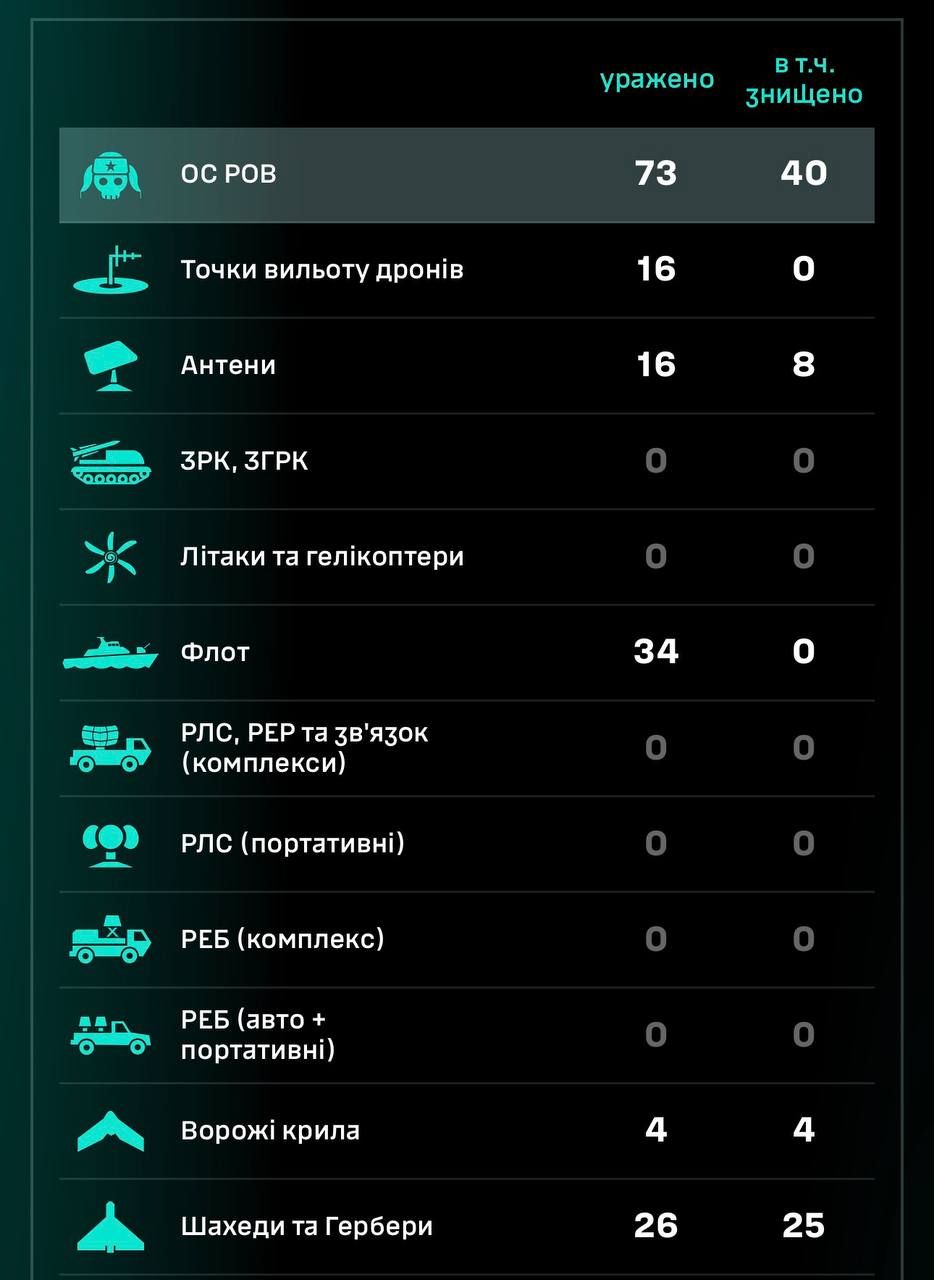Click the radar truck РЛС, РЕР icon
The height and width of the screenshot is (1280, 934).
(110, 748)
